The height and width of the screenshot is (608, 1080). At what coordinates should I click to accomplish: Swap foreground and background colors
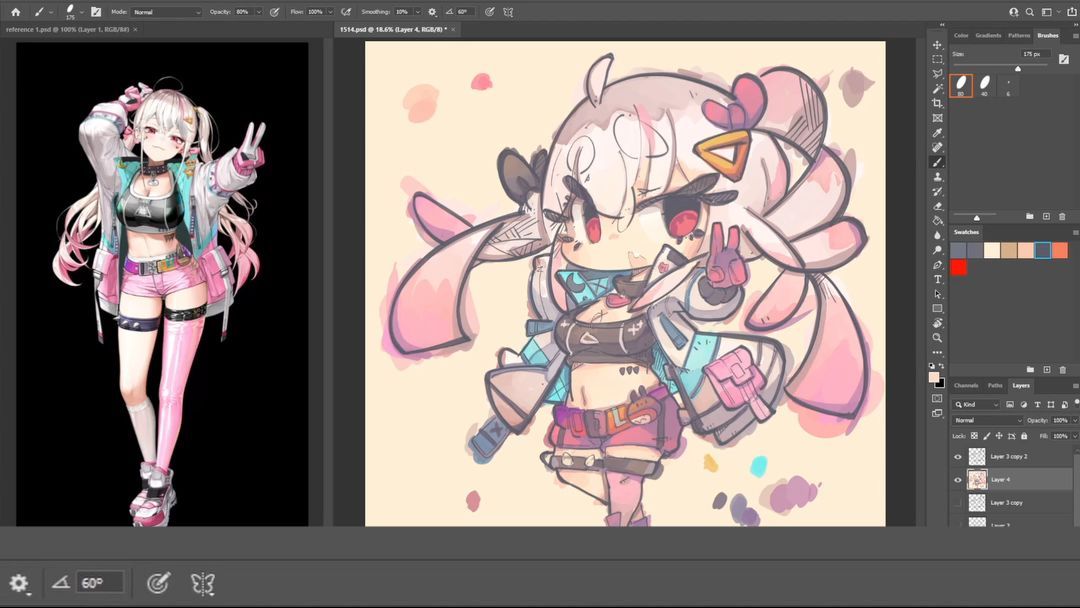pyautogui.click(x=942, y=366)
